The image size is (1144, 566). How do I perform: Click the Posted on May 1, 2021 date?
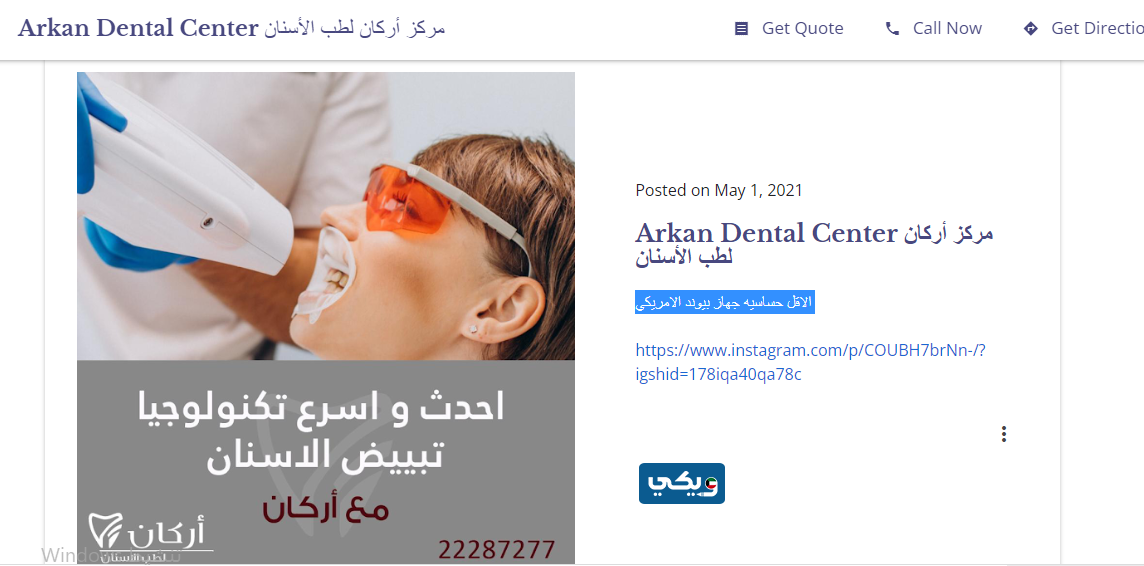tap(719, 190)
